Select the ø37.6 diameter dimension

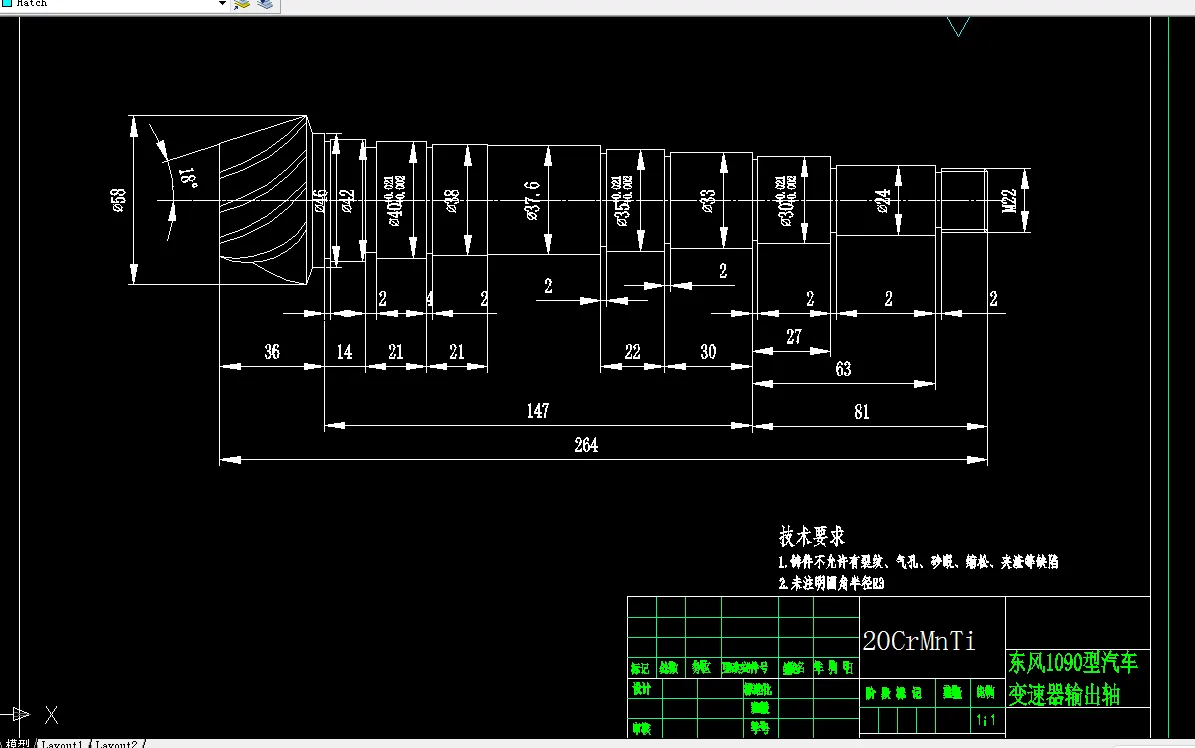pos(532,201)
